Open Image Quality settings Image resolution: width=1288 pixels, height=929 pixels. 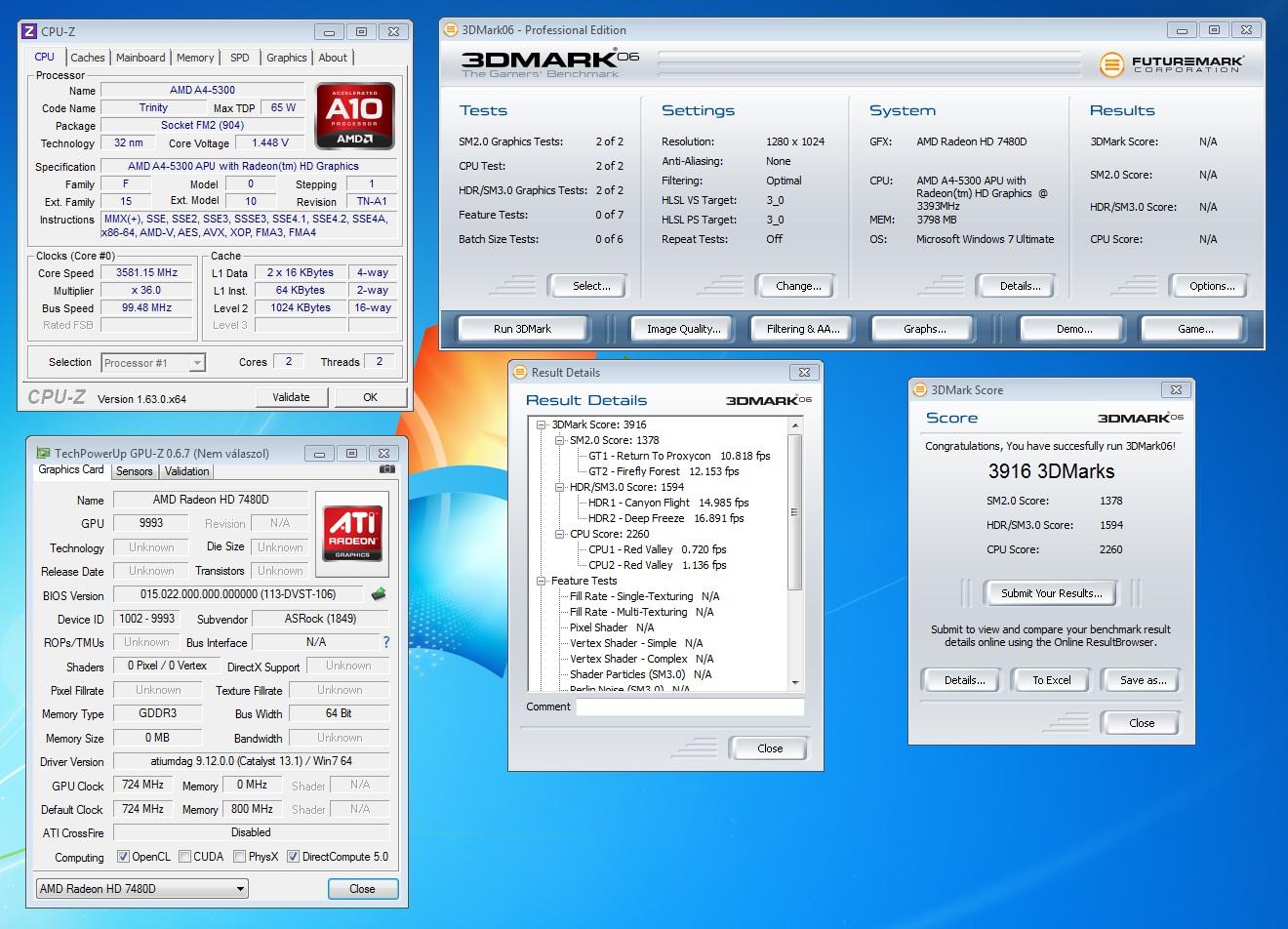tap(684, 329)
